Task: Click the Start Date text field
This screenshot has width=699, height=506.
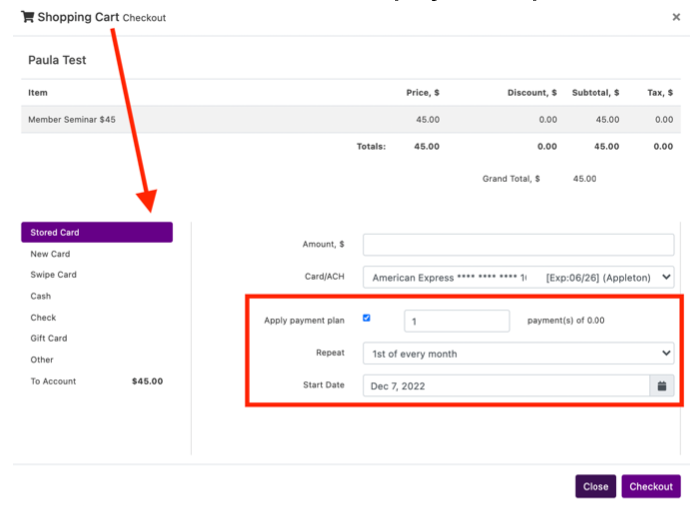Action: 505,386
